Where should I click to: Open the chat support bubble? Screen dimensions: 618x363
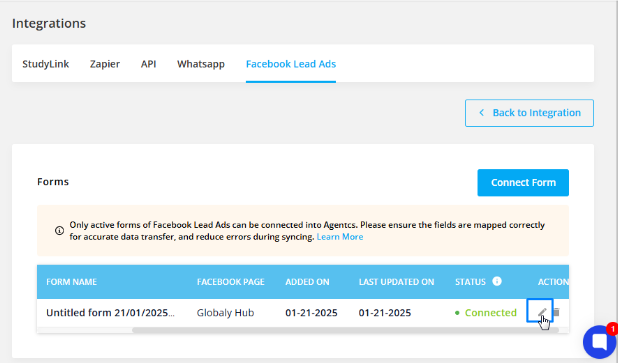(x=599, y=341)
